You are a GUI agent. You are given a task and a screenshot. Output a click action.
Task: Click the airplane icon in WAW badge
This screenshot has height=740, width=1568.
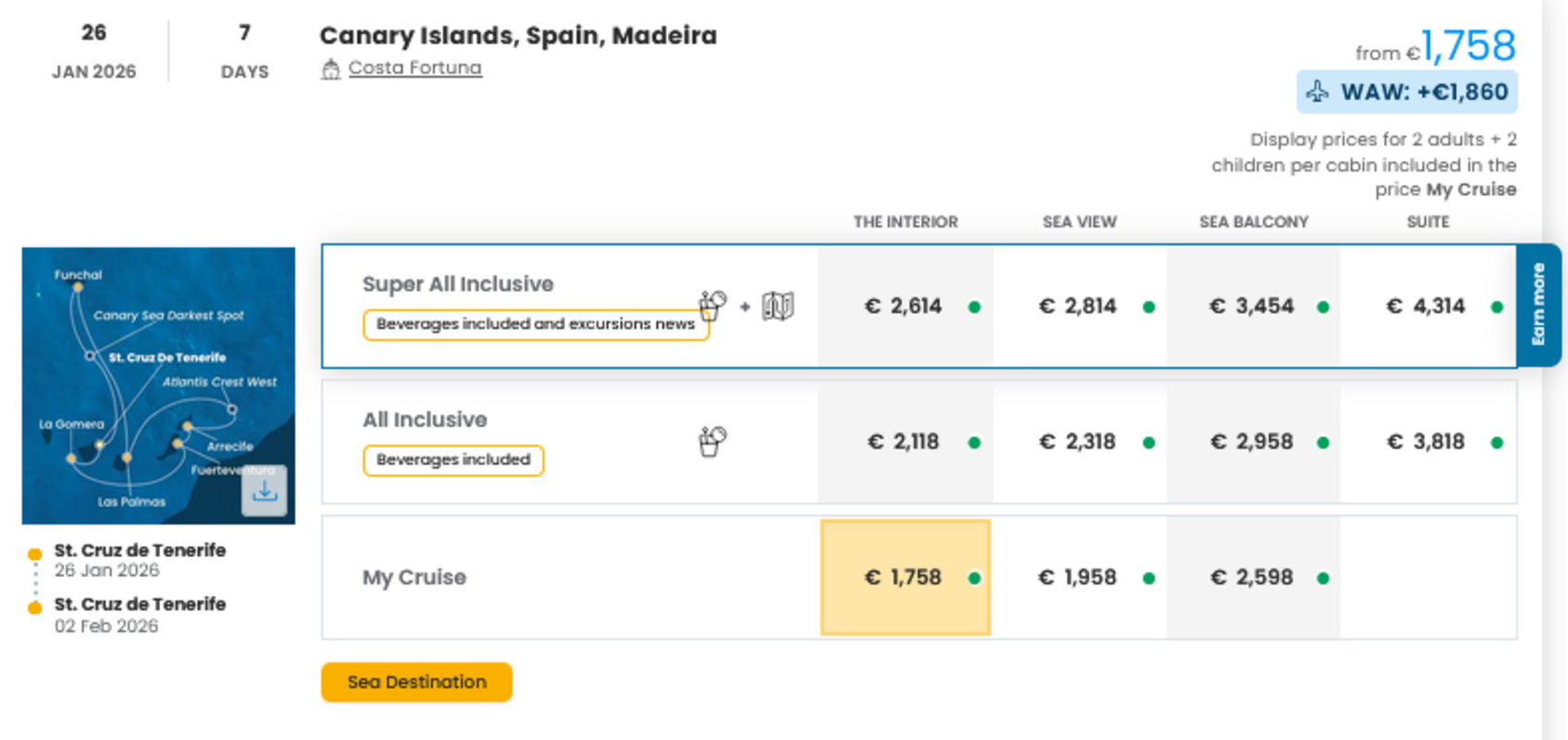1317,92
